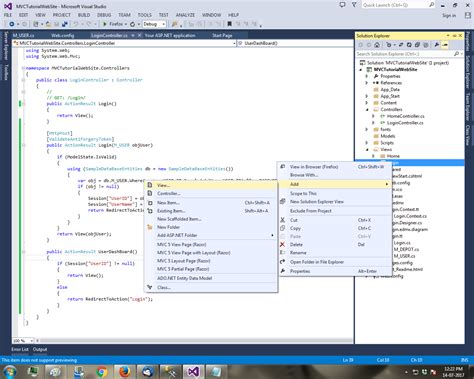This screenshot has height=379, width=474.
Task: Open the Server Explorer side tab
Action: point(5,46)
